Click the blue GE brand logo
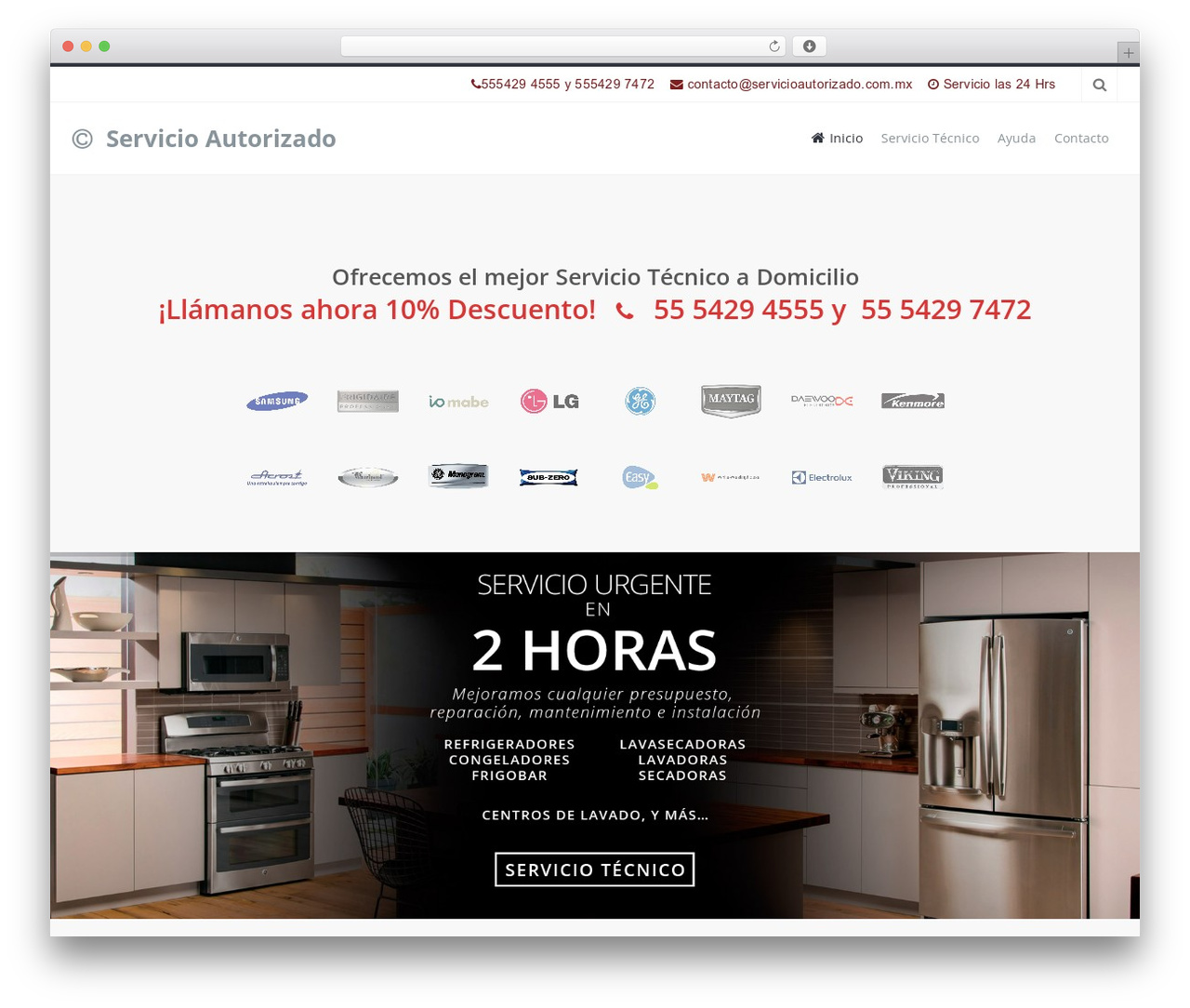Image resolution: width=1190 pixels, height=1008 pixels. (x=640, y=401)
